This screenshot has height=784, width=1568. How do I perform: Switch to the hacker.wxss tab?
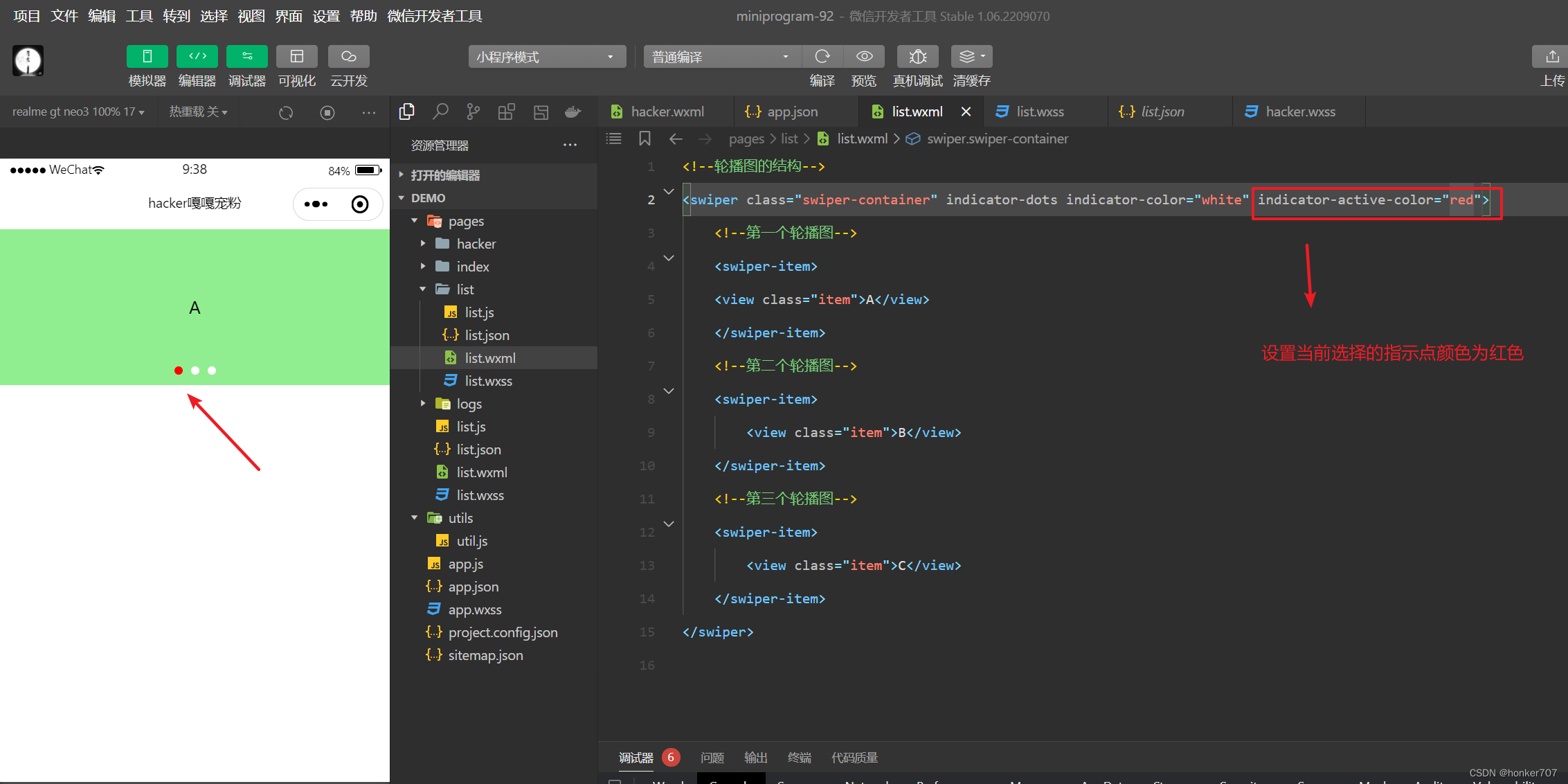(1300, 112)
